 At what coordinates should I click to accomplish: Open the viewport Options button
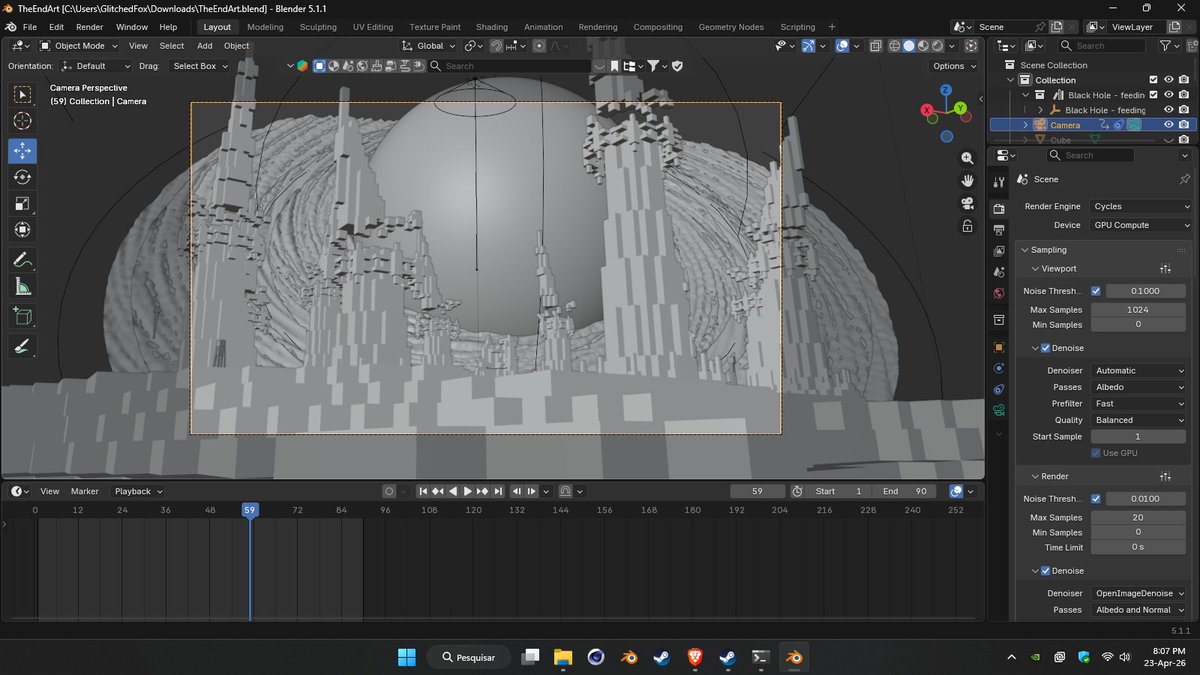coord(954,66)
